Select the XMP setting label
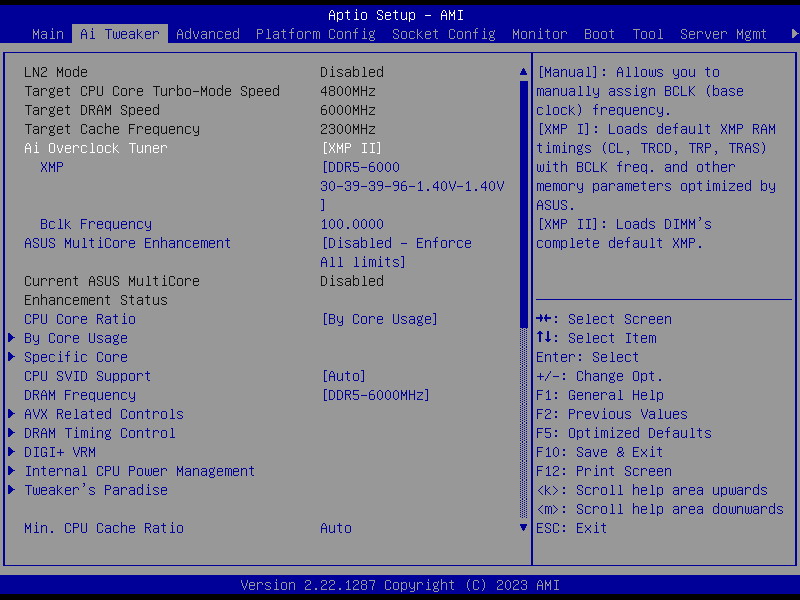 (52, 167)
